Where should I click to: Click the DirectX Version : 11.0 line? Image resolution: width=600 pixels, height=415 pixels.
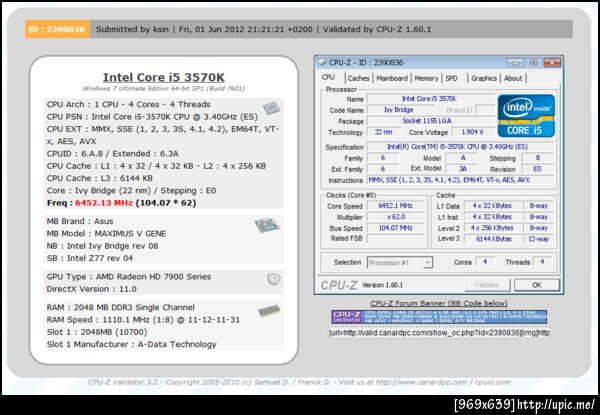[91, 289]
